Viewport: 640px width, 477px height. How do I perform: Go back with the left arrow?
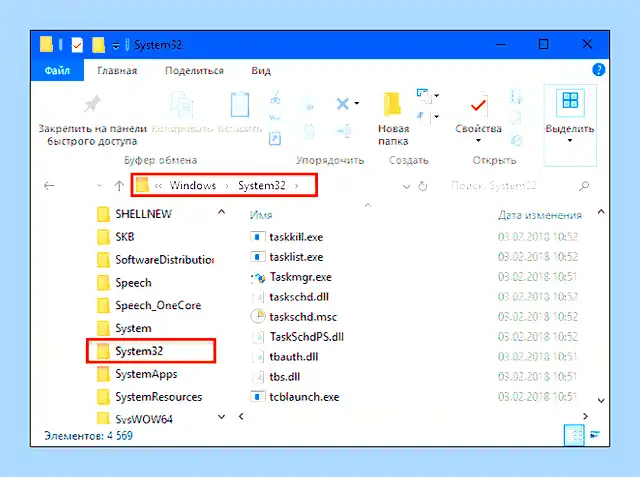[x=49, y=186]
